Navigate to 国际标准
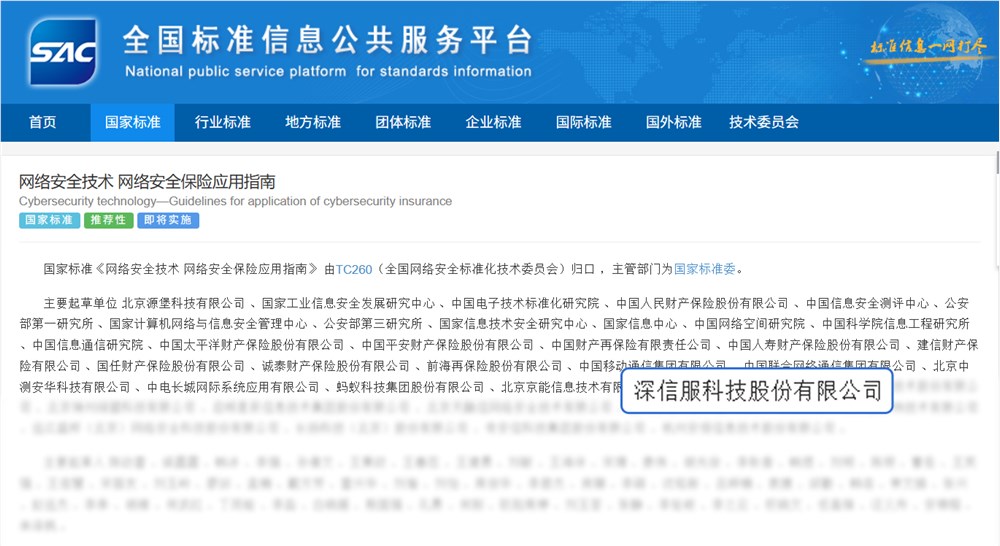1000x546 pixels. (584, 122)
